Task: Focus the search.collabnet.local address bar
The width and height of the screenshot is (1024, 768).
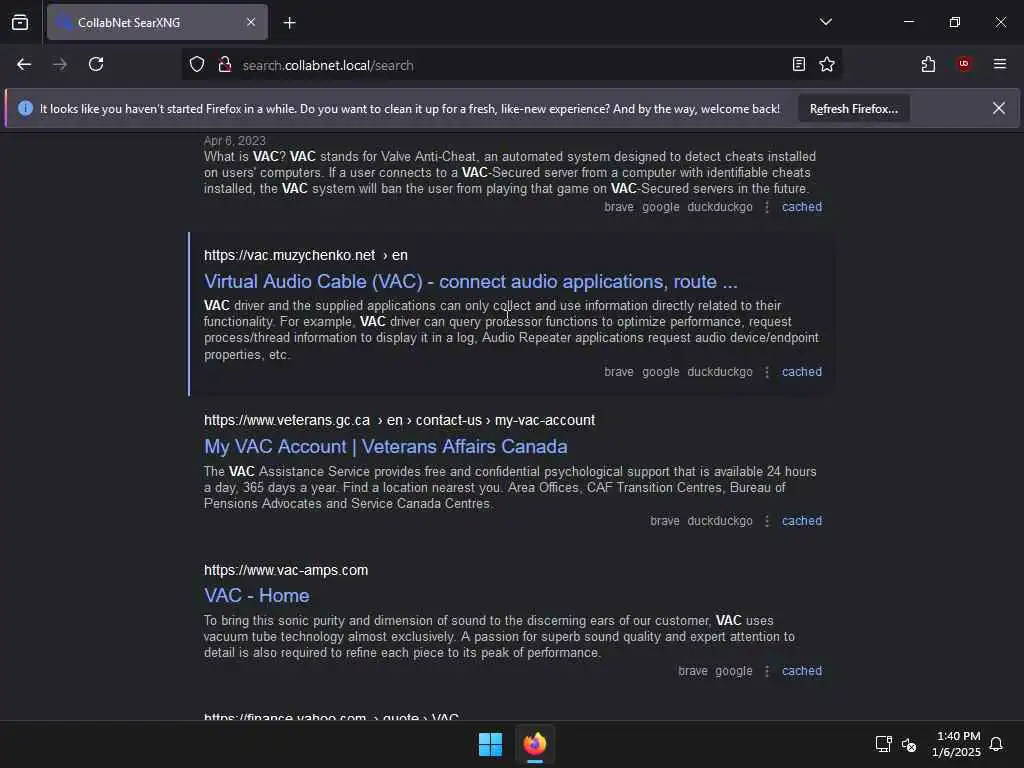Action: coord(513,65)
